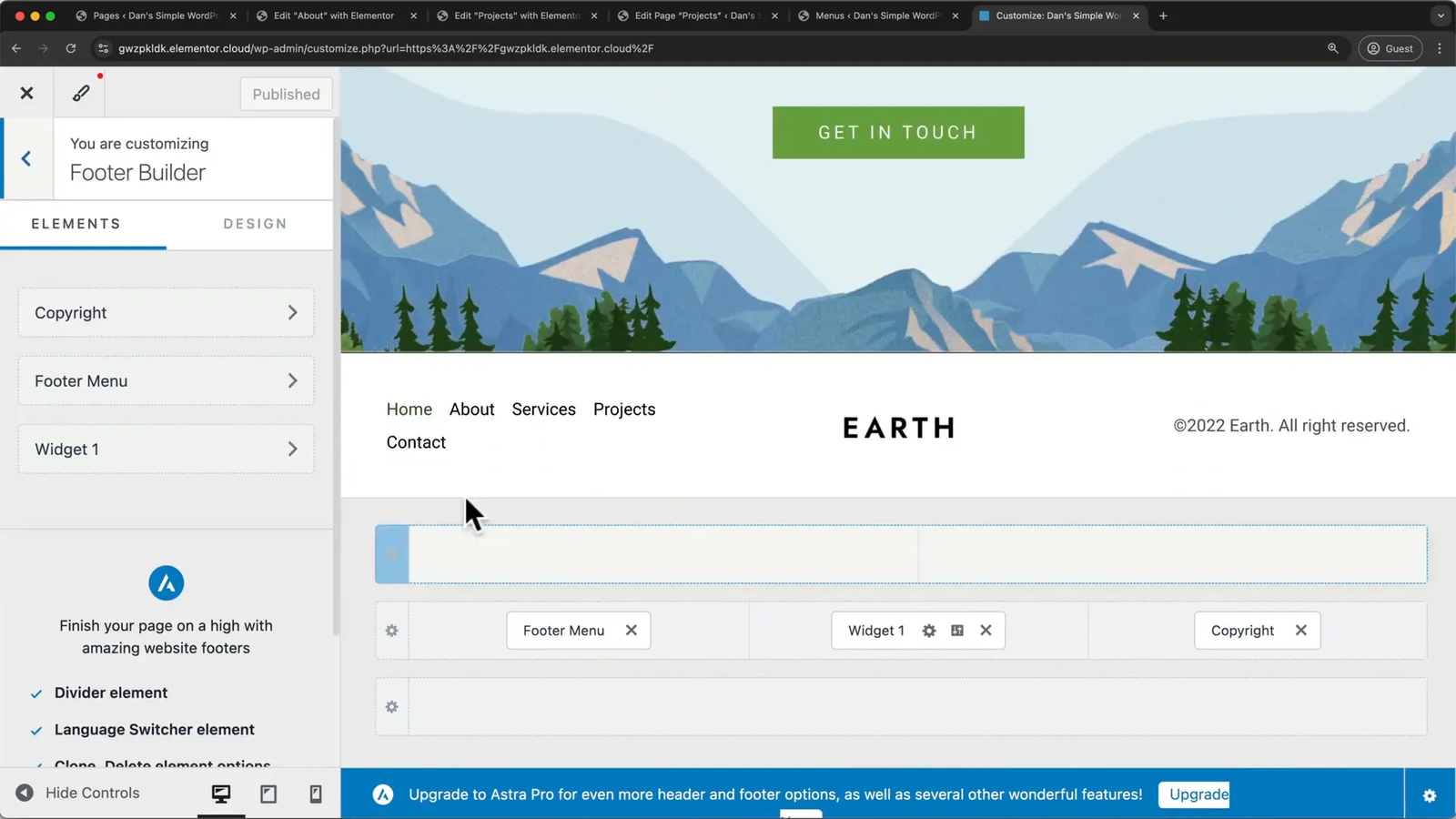Click the Published button
This screenshot has height=819, width=1456.
click(x=286, y=94)
